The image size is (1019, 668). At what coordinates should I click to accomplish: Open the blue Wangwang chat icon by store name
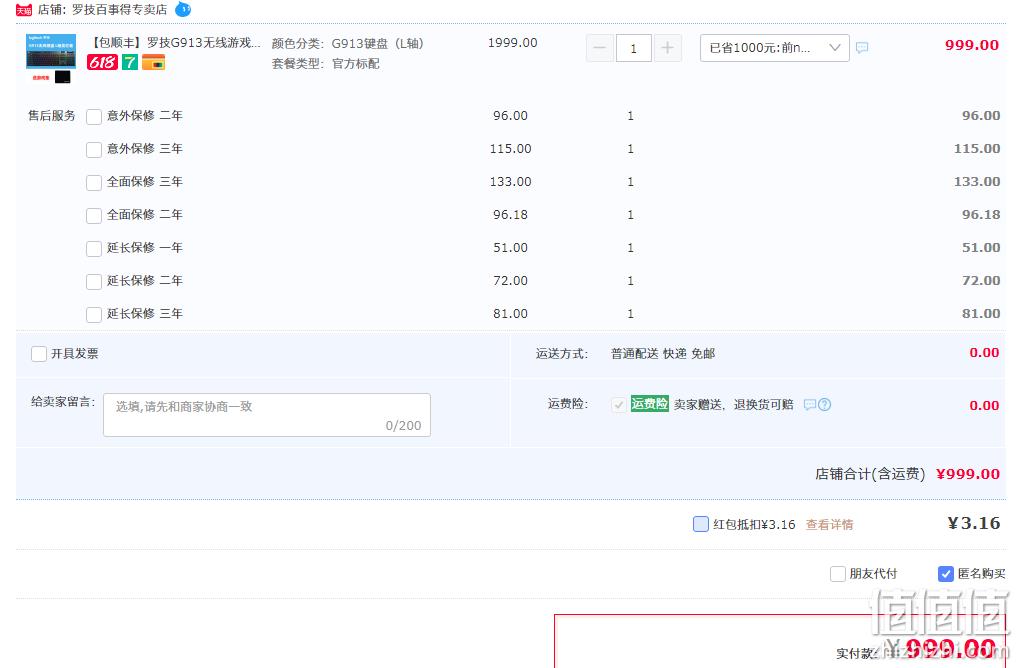pyautogui.click(x=183, y=9)
